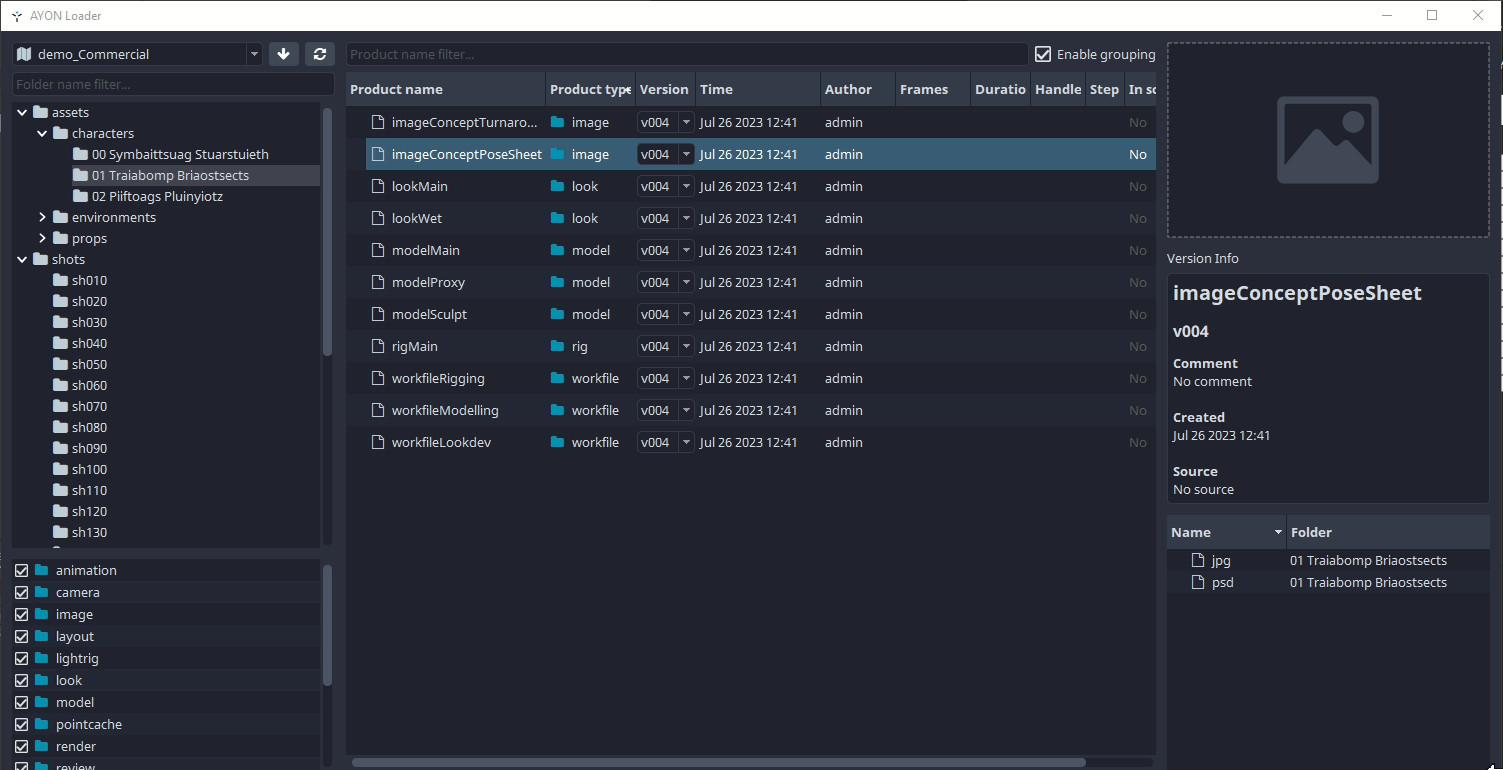
Task: Click the refresh icon next to the project selector
Action: tap(319, 54)
